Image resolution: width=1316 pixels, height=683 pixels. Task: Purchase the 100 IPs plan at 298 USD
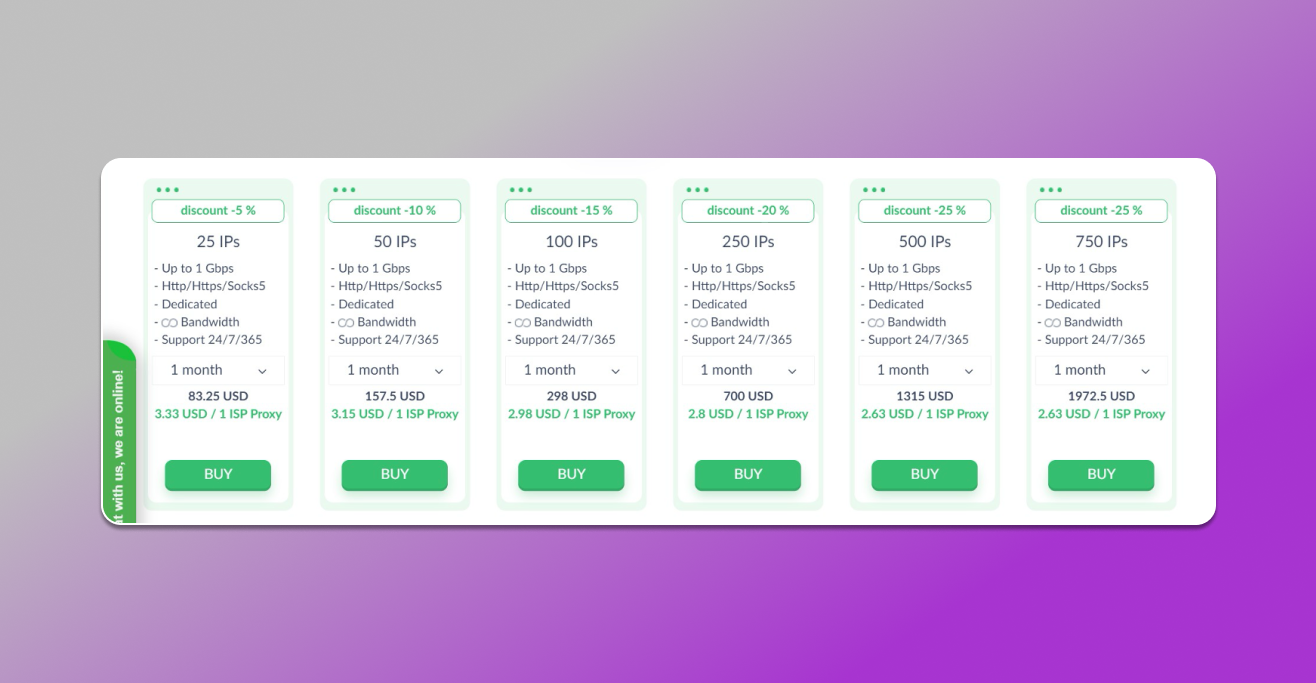pos(571,475)
